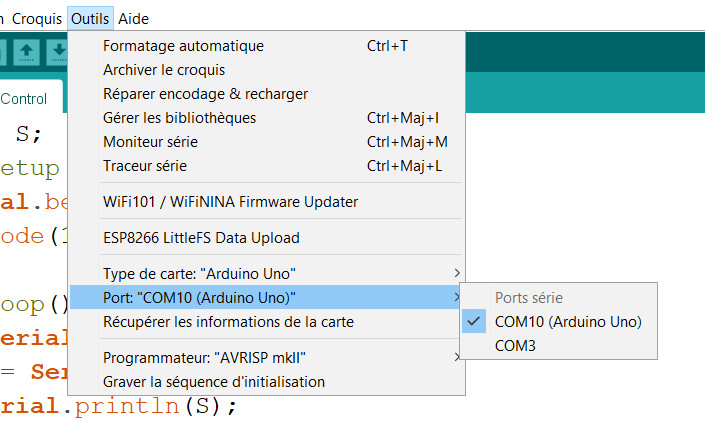Open the Croquis menu
The height and width of the screenshot is (423, 705).
tap(37, 19)
